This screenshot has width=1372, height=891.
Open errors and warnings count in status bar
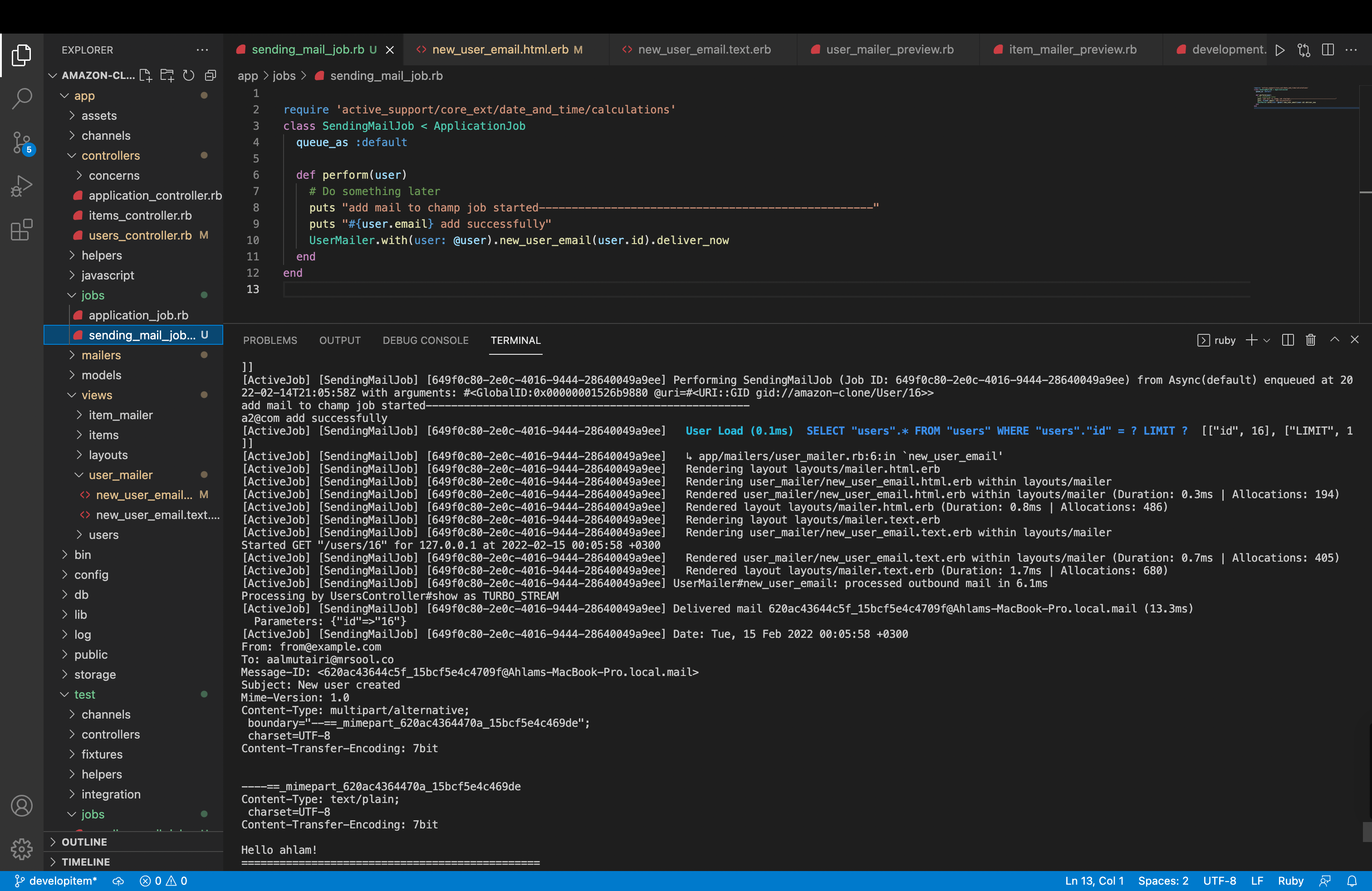(163, 881)
